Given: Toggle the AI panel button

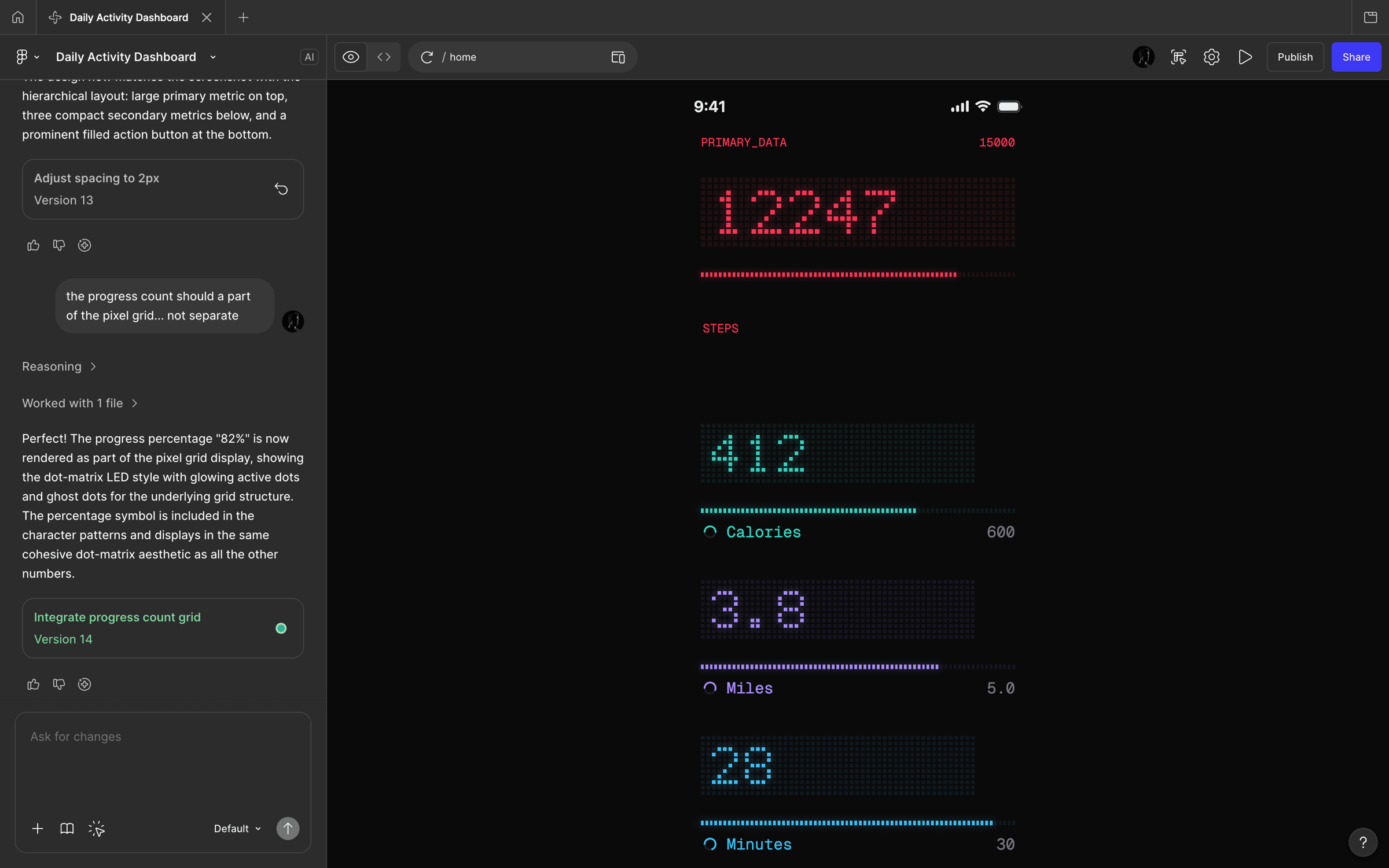Looking at the screenshot, I should (x=309, y=57).
